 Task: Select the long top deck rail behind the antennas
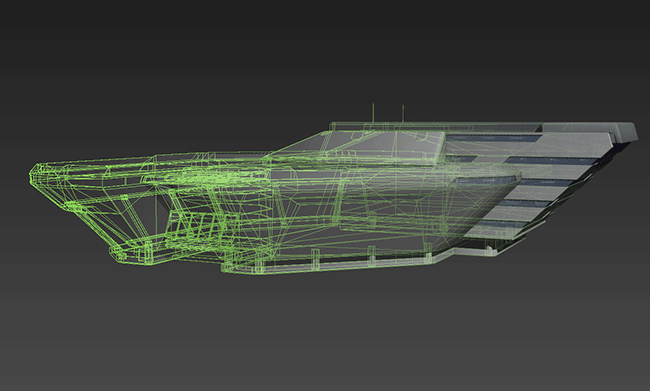(435, 125)
